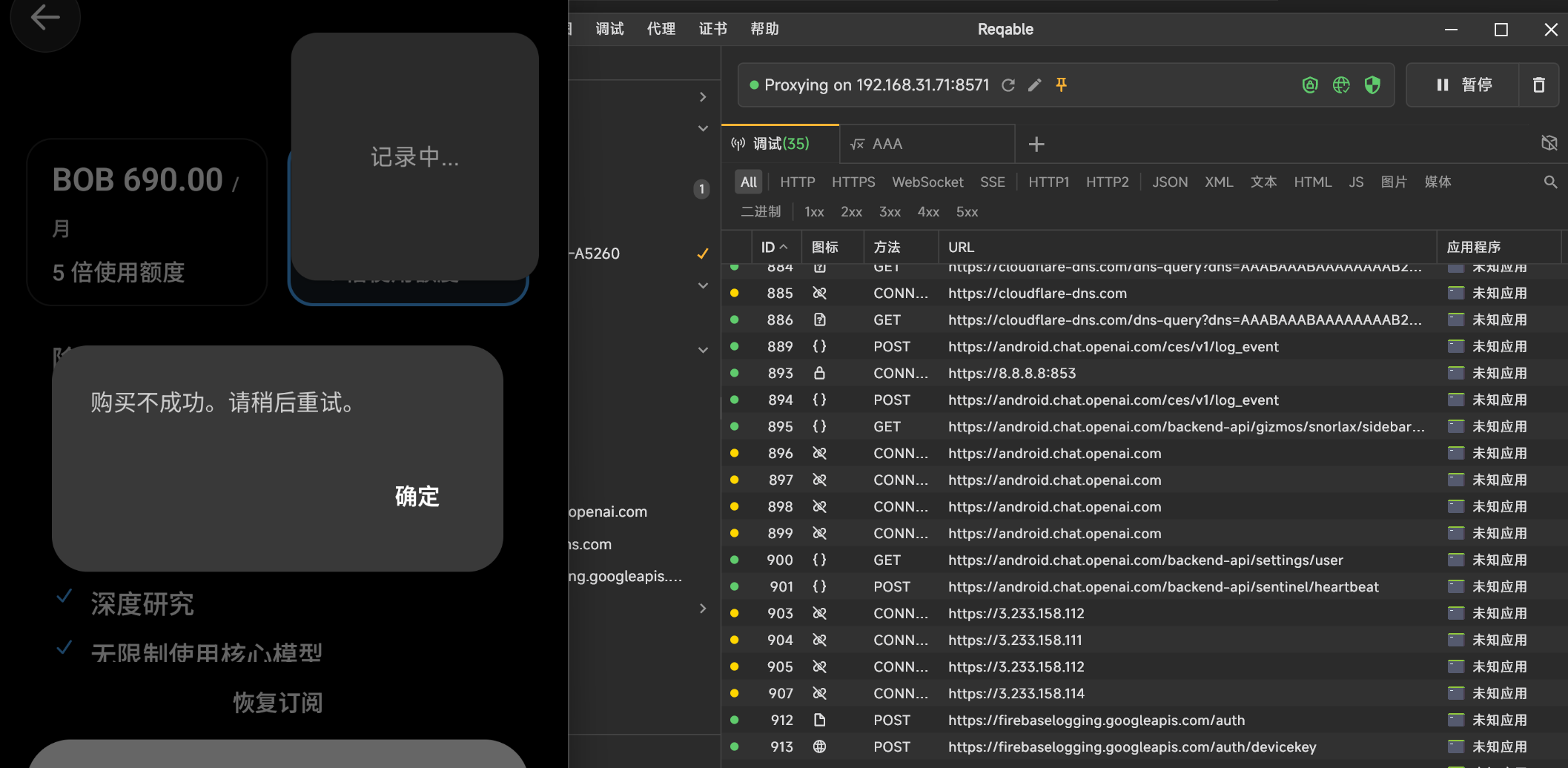Enable the JSON content filter
Viewport: 1568px width, 768px height.
click(1170, 182)
